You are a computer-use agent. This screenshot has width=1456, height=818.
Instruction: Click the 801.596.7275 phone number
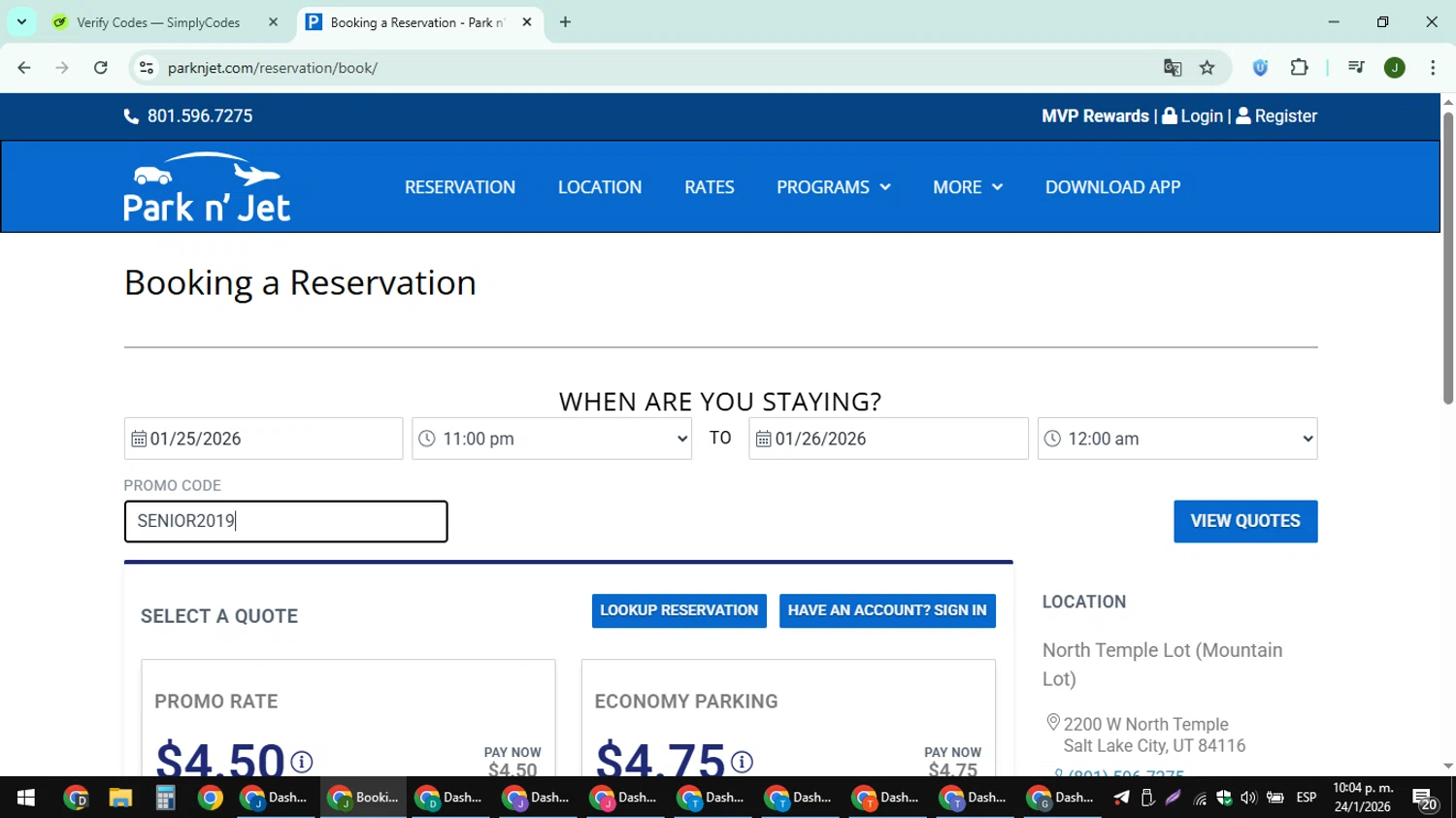pos(200,115)
